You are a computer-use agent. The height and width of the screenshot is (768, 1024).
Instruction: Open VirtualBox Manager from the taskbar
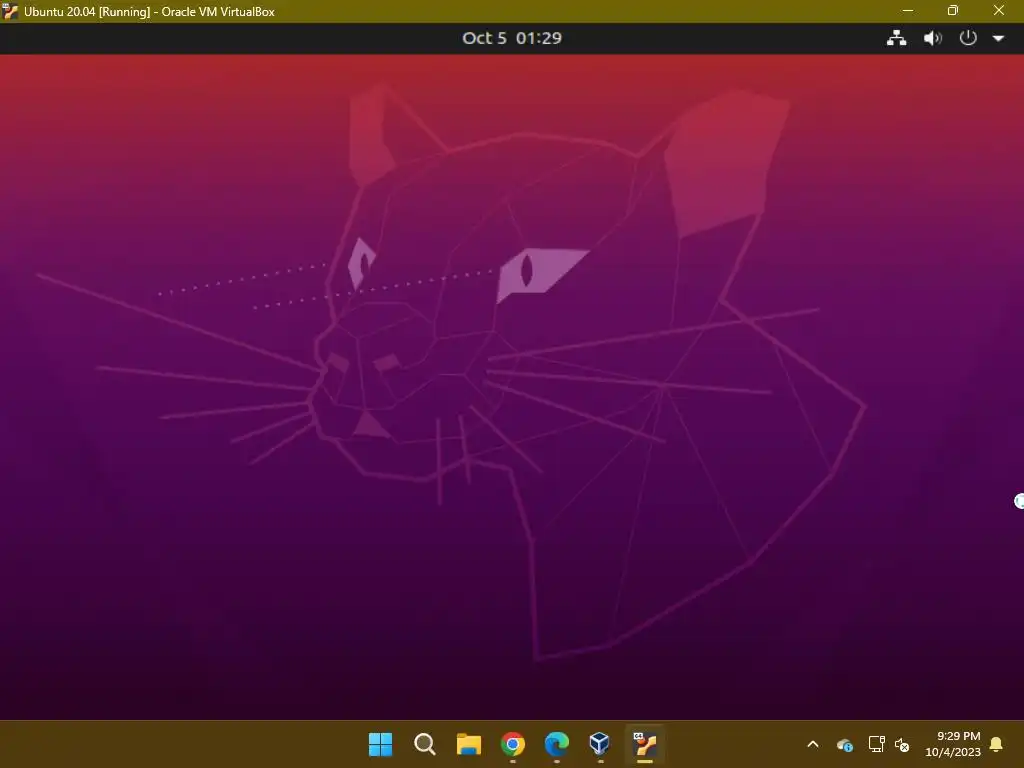[x=600, y=743]
